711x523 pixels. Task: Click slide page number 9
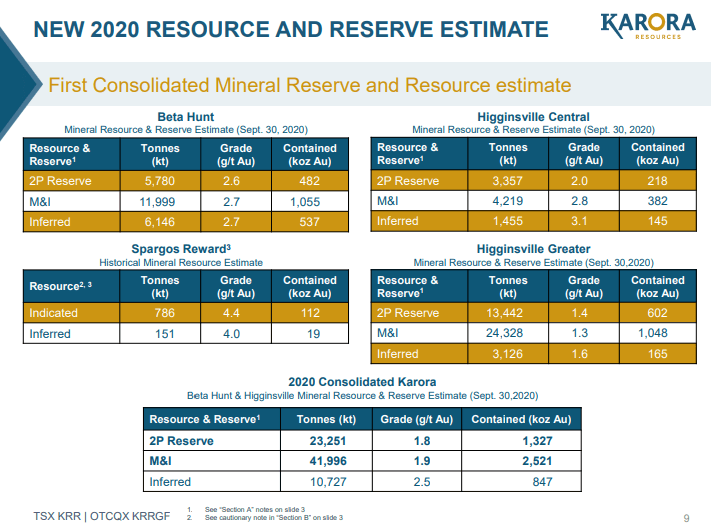point(687,518)
